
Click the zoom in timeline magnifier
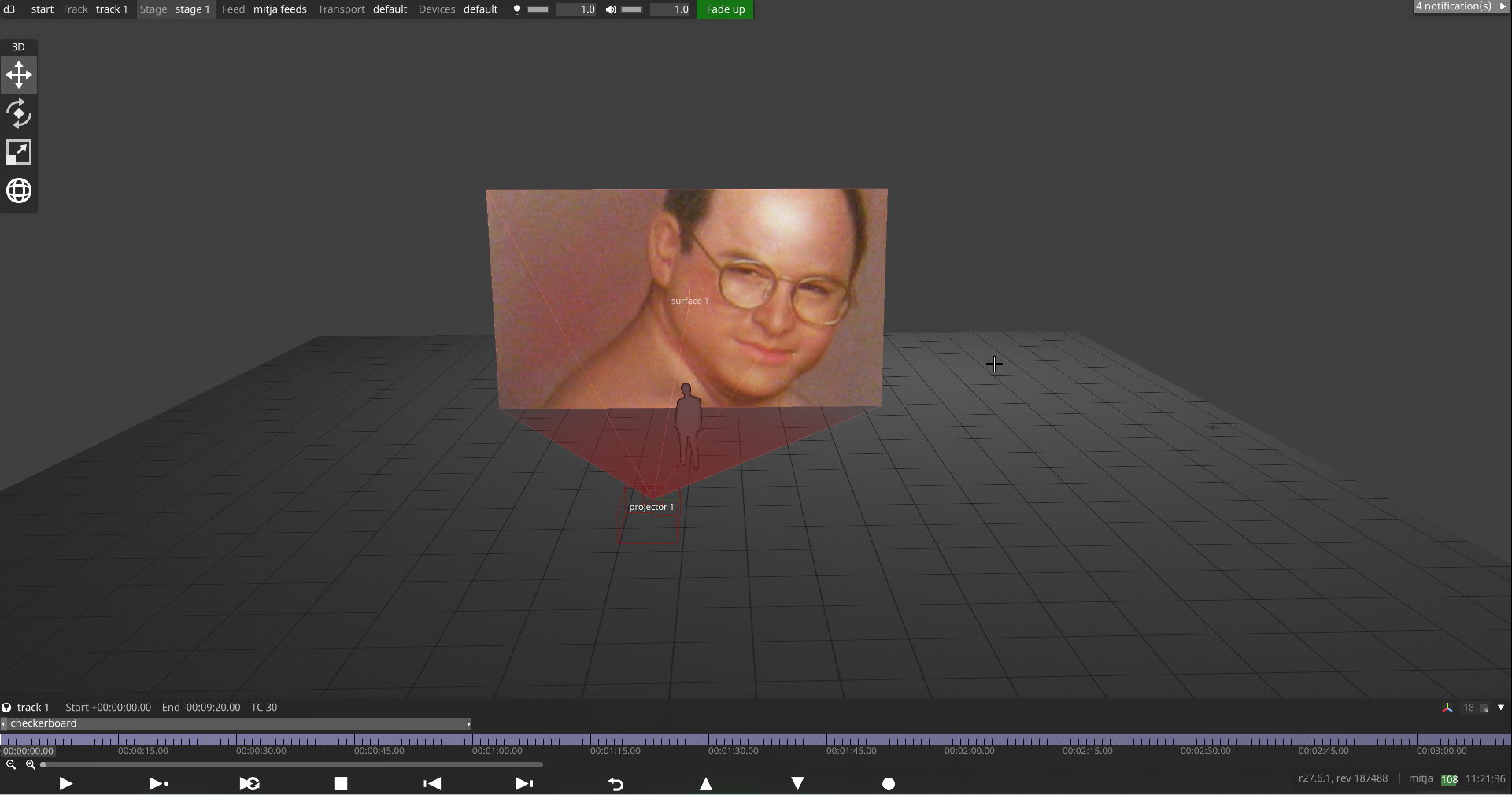click(x=31, y=764)
